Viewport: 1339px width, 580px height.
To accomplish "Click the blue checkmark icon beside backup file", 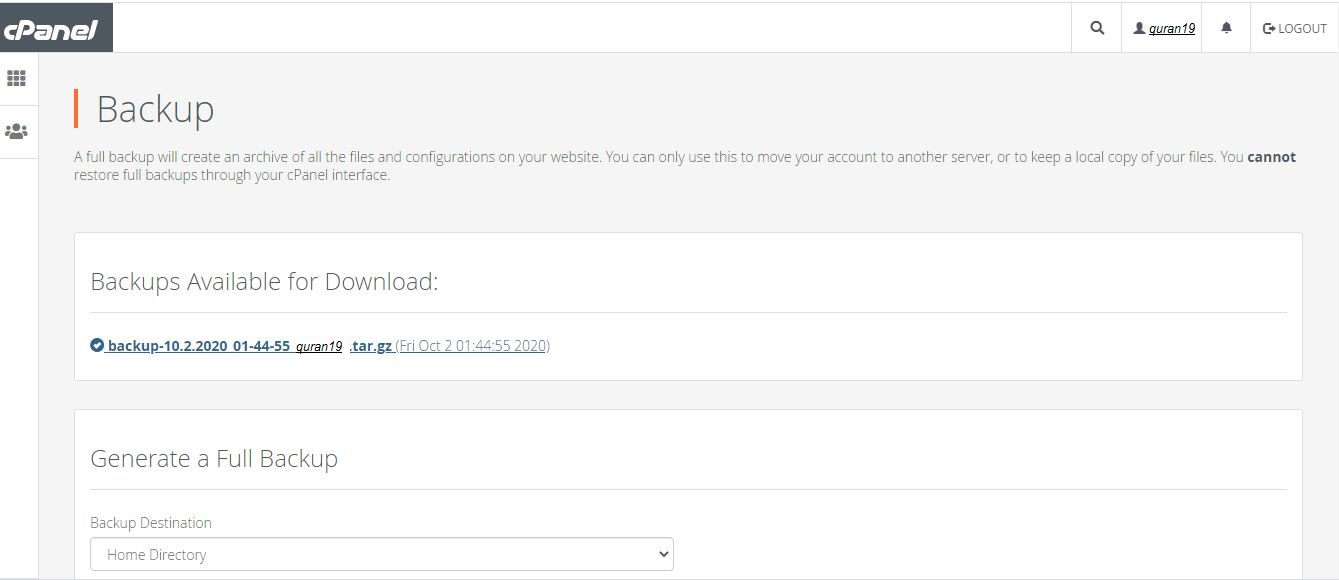I will tap(97, 346).
